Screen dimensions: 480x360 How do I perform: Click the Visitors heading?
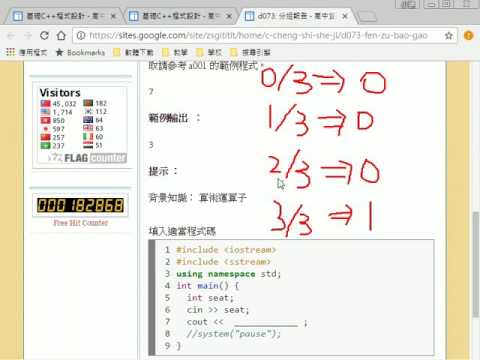tap(60, 93)
